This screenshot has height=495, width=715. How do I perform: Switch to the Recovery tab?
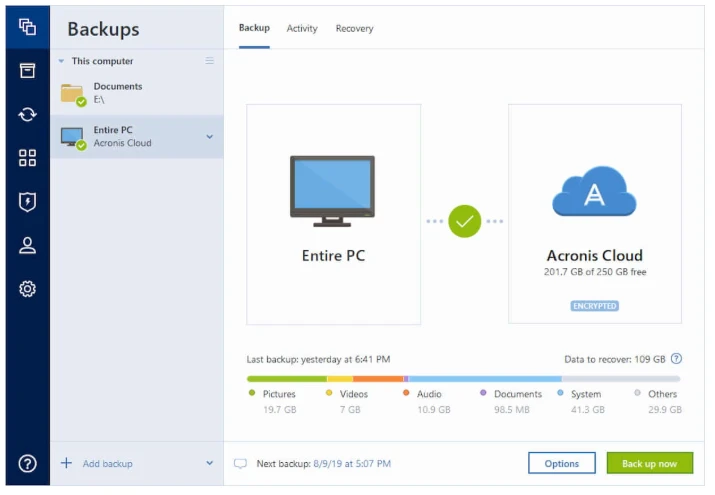point(354,28)
